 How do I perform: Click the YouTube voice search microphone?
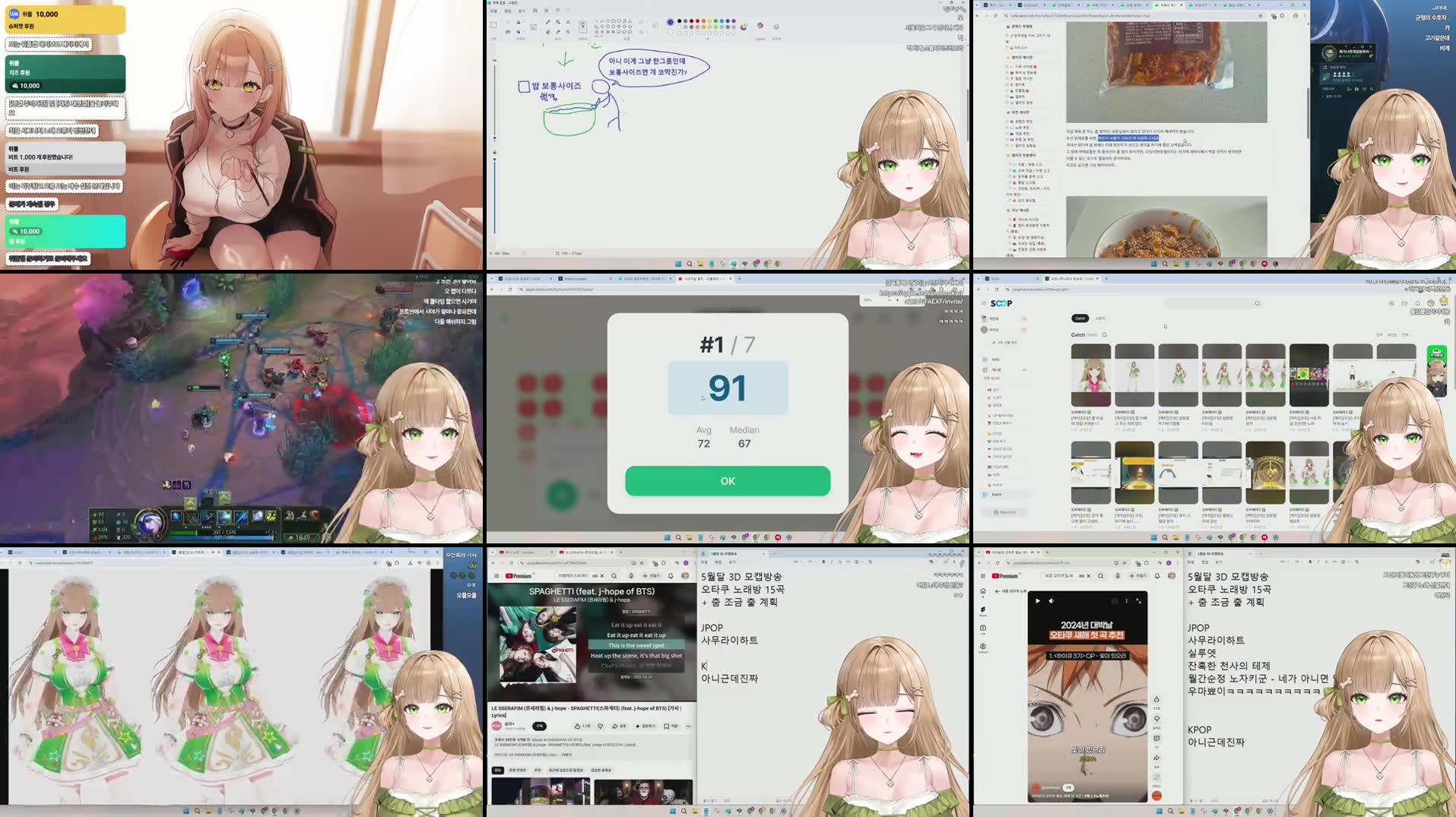(x=631, y=576)
